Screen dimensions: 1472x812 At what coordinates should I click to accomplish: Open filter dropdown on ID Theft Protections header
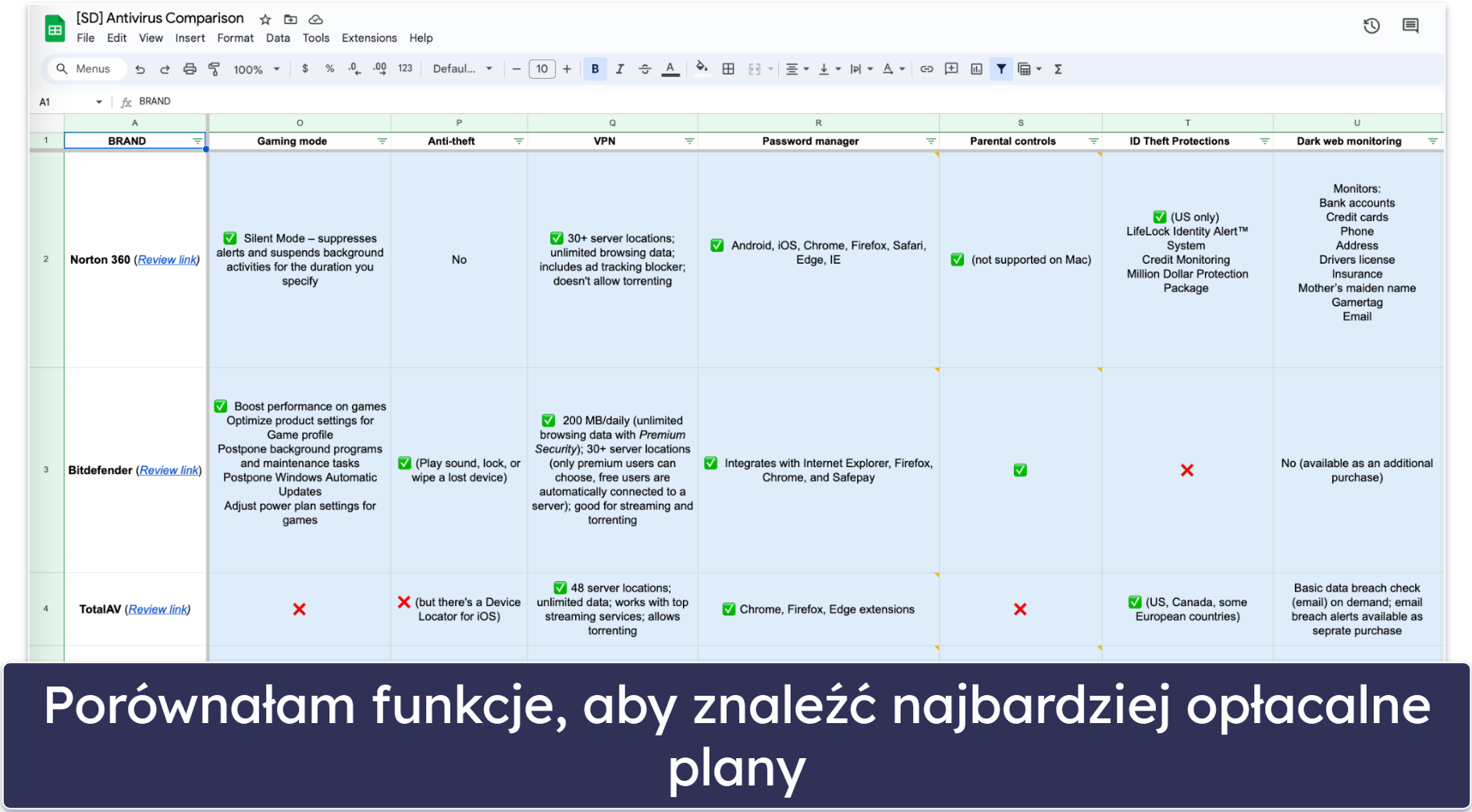1264,141
